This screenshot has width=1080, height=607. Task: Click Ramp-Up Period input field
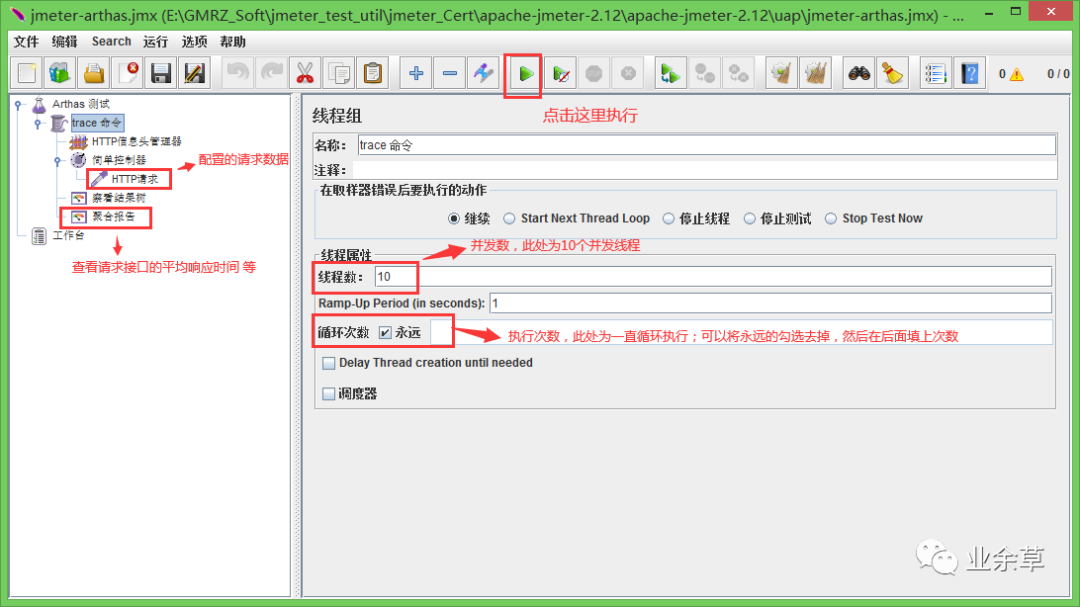(771, 303)
